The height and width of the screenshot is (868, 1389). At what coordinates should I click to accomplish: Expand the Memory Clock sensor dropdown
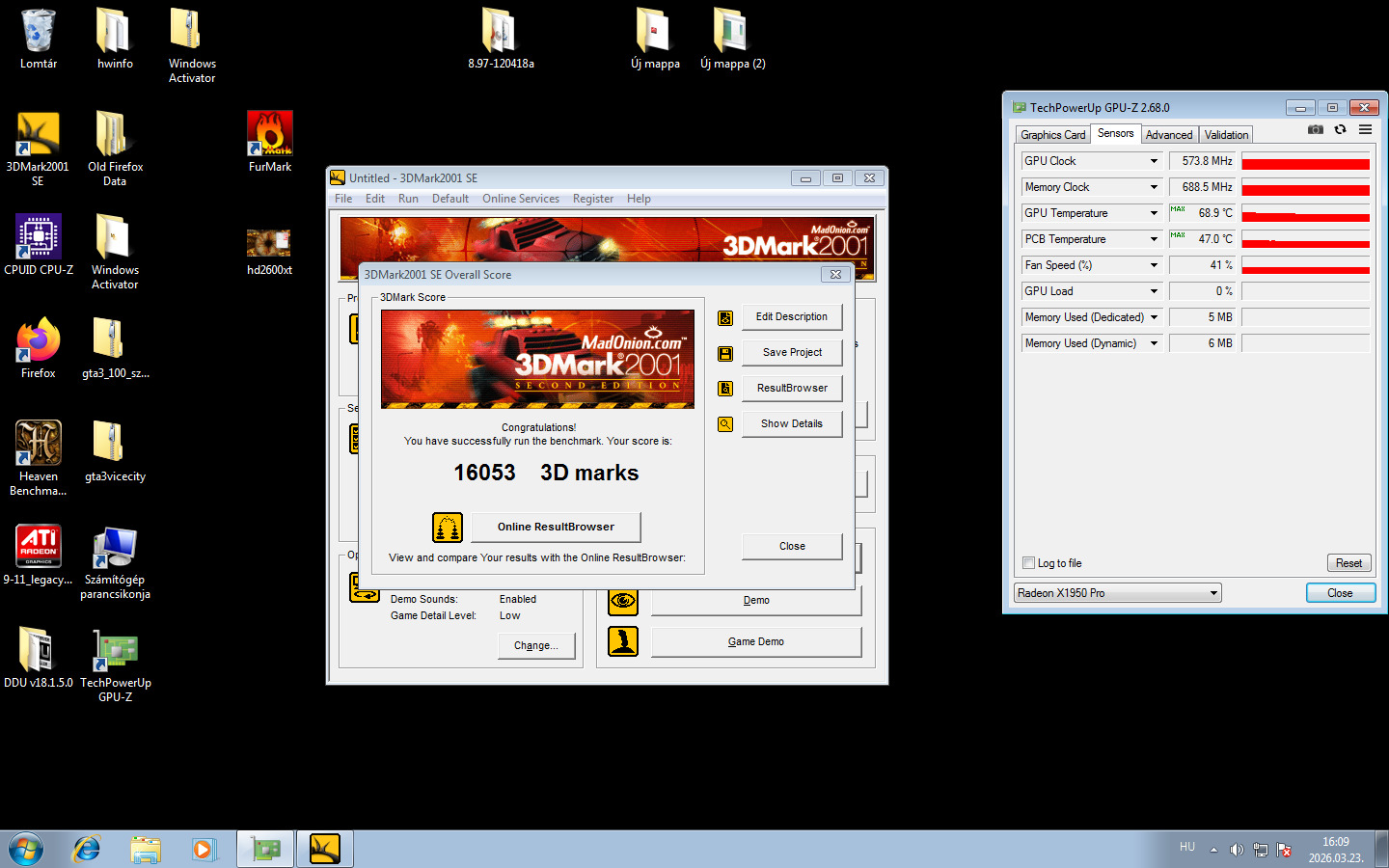tap(1154, 187)
